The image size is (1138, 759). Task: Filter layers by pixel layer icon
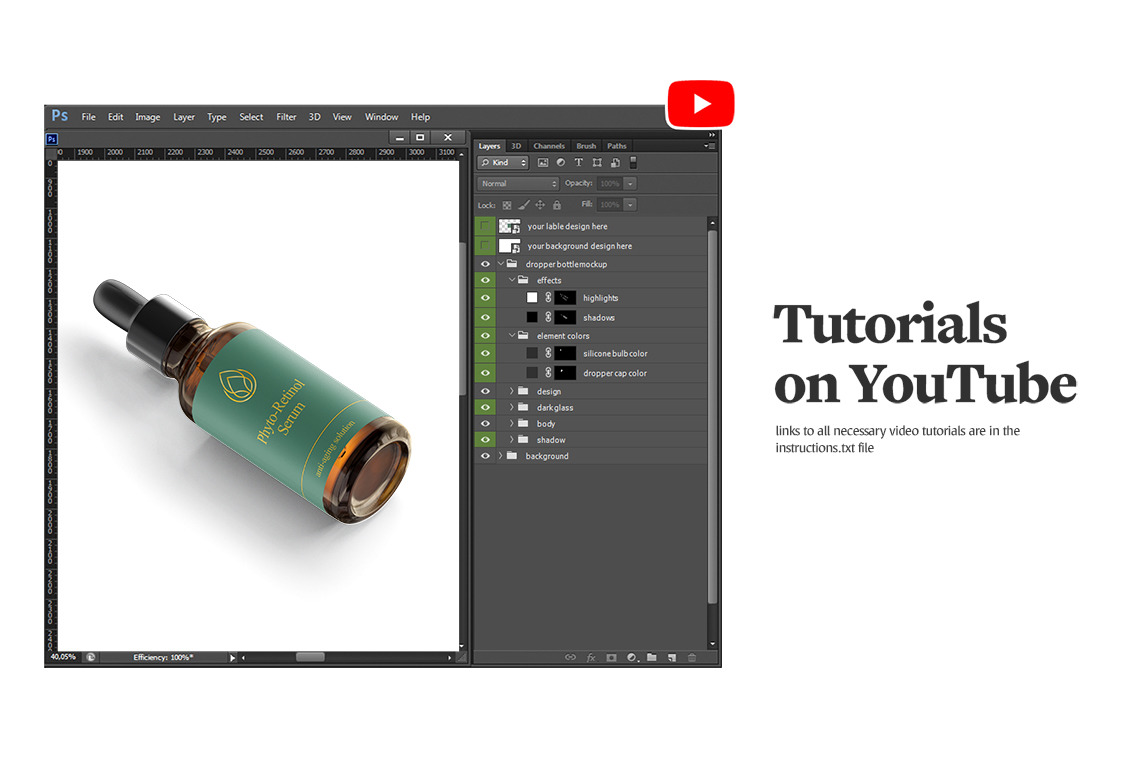(x=542, y=163)
